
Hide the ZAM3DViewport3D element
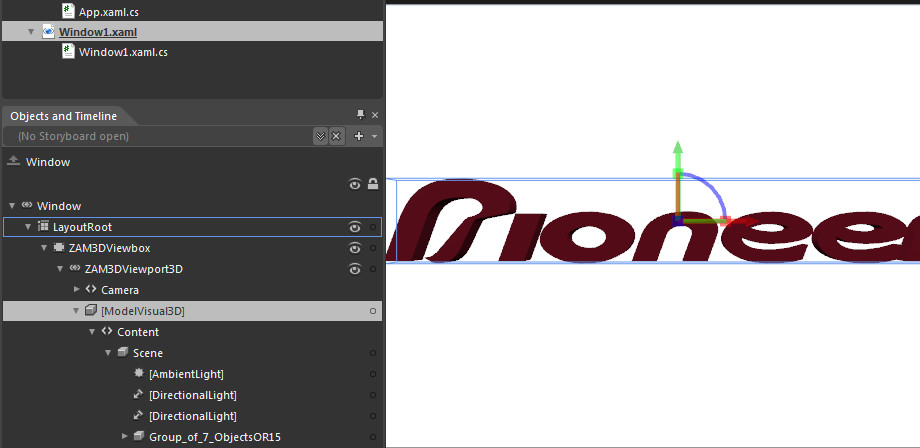point(354,269)
